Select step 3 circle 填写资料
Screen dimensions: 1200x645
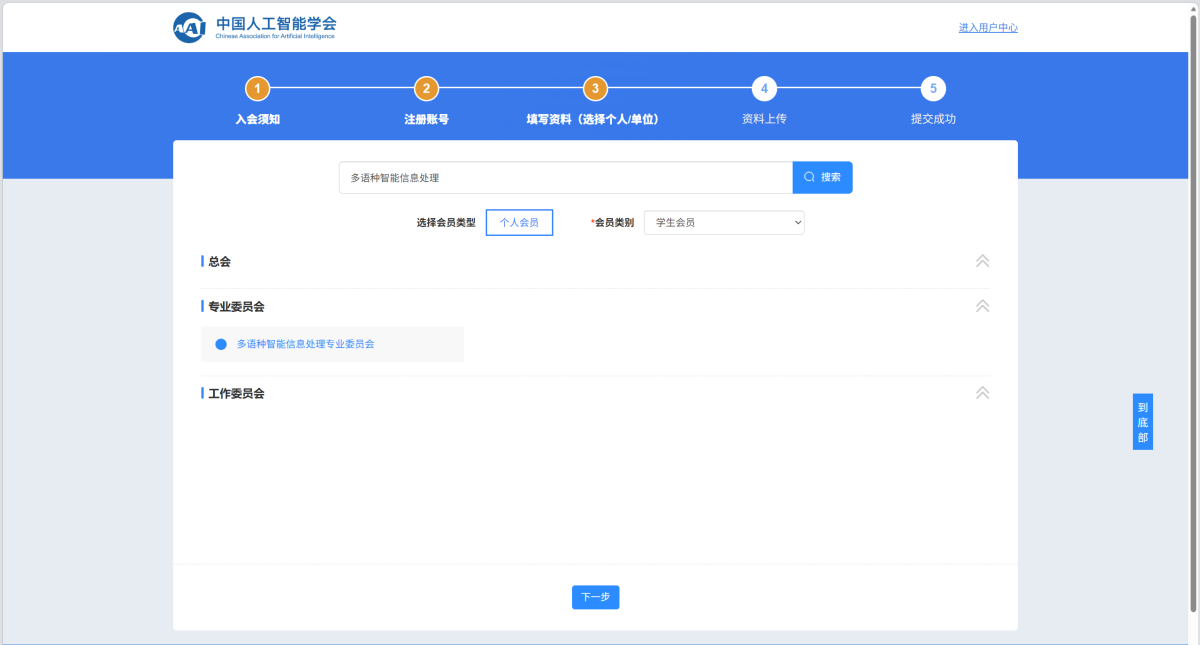click(595, 89)
